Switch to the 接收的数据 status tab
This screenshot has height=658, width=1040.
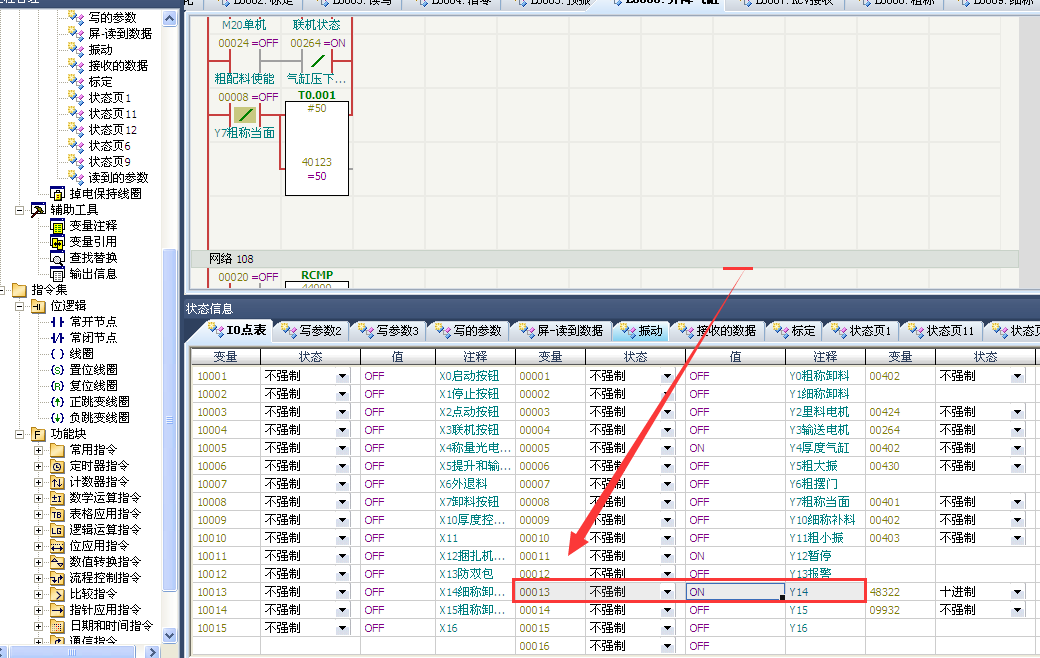718,330
